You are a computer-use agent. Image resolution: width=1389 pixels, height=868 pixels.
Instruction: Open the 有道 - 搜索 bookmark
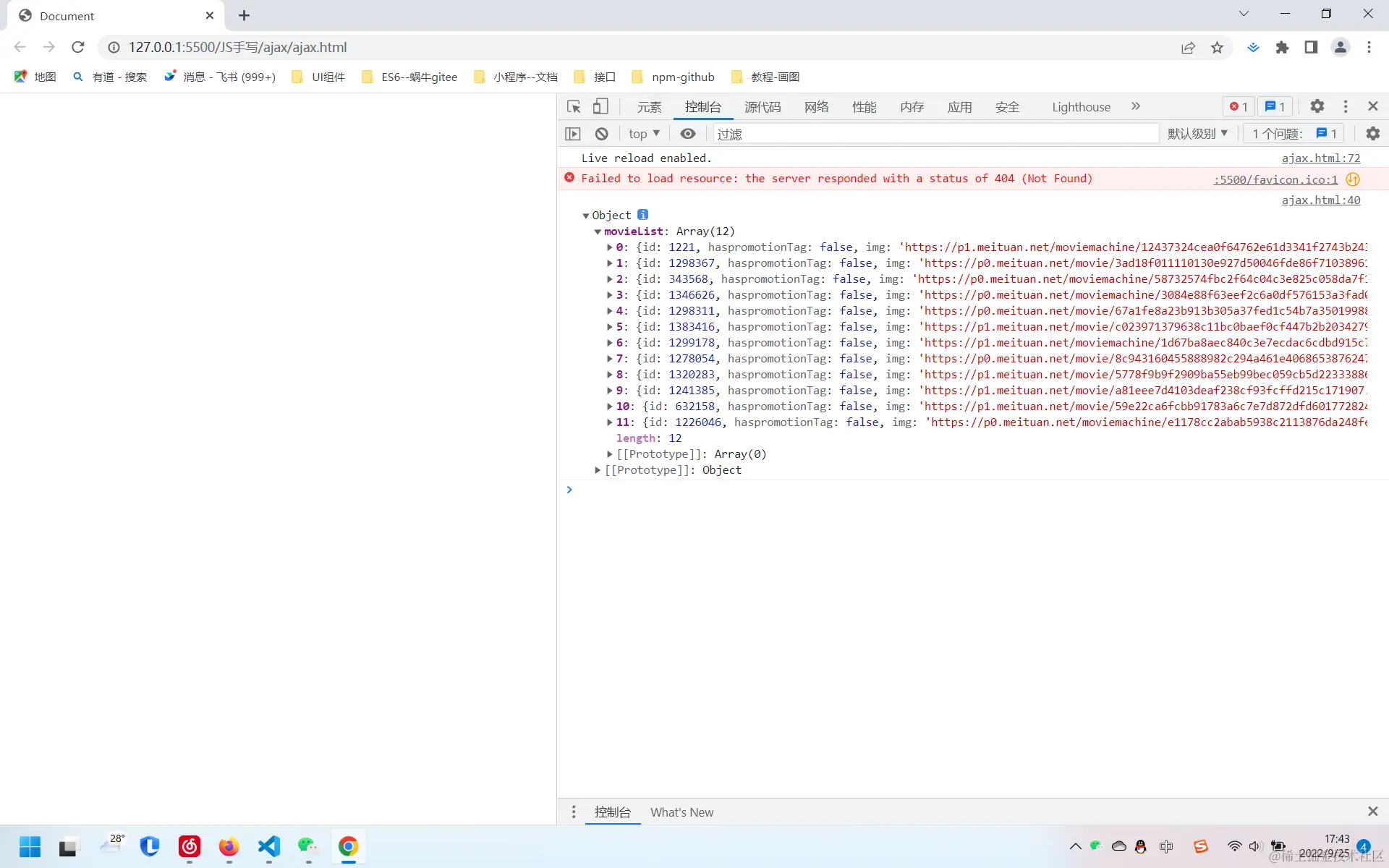(110, 77)
